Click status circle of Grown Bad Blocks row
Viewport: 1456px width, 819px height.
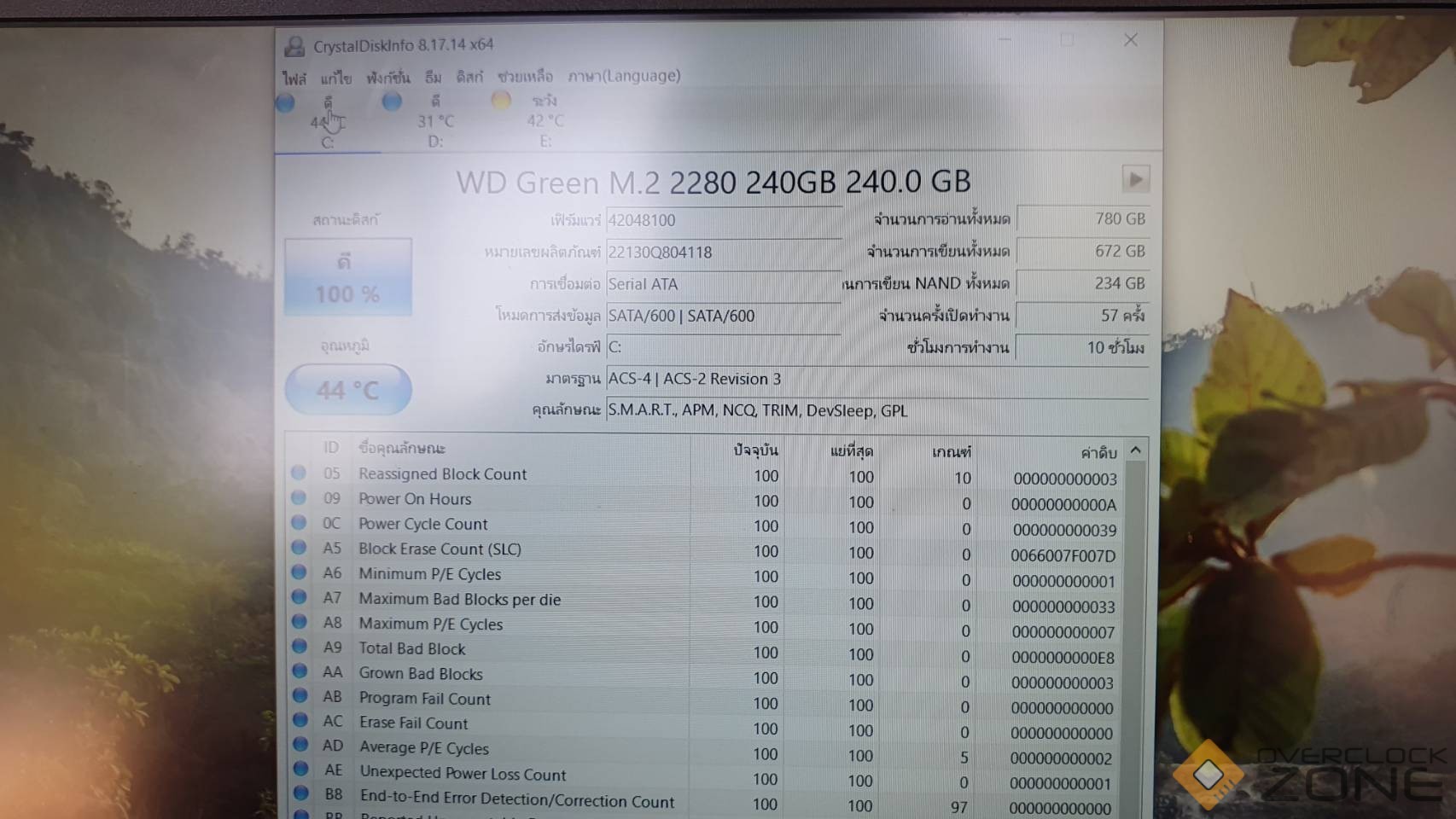click(x=300, y=671)
